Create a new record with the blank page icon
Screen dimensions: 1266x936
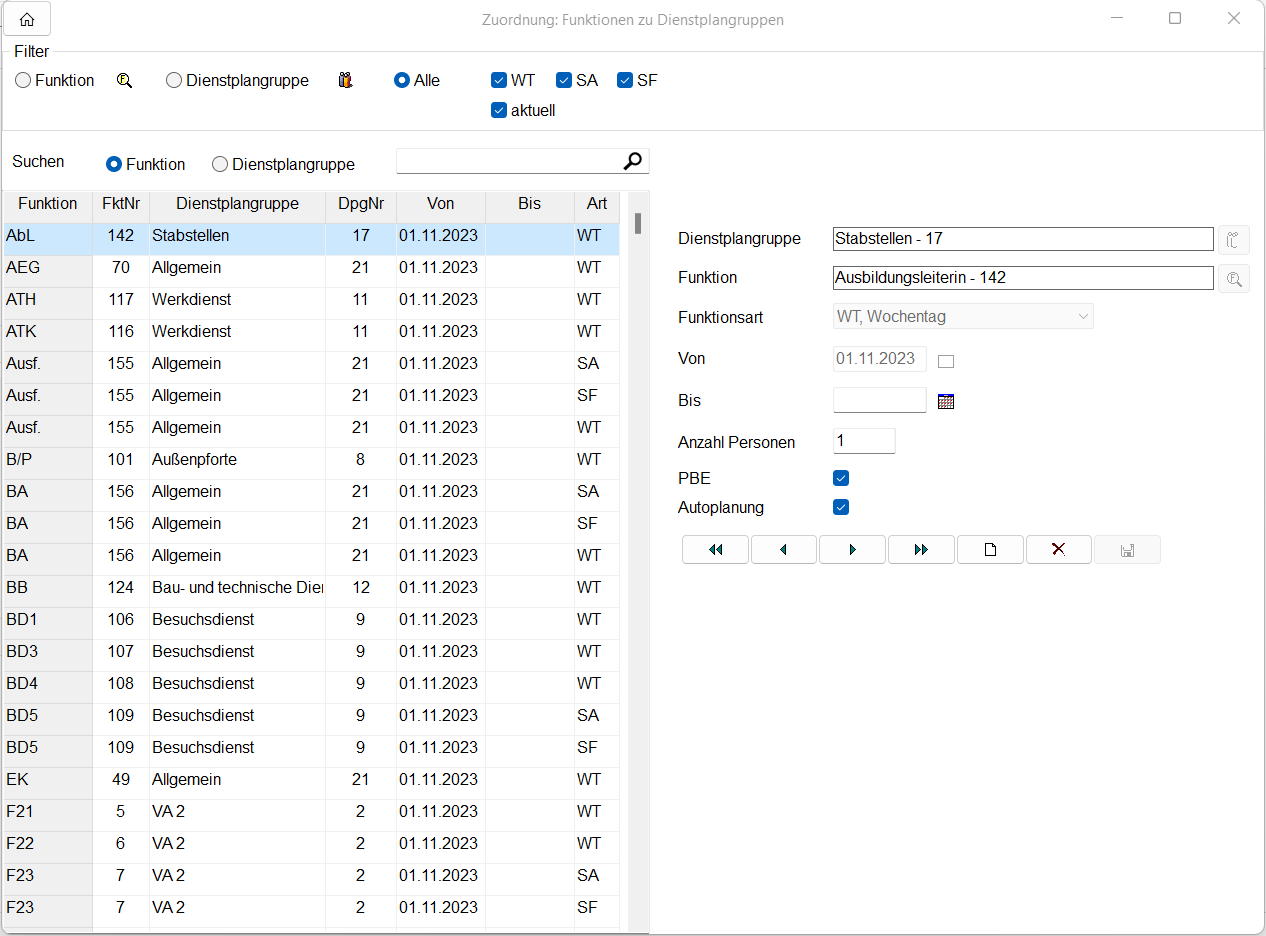[x=990, y=550]
